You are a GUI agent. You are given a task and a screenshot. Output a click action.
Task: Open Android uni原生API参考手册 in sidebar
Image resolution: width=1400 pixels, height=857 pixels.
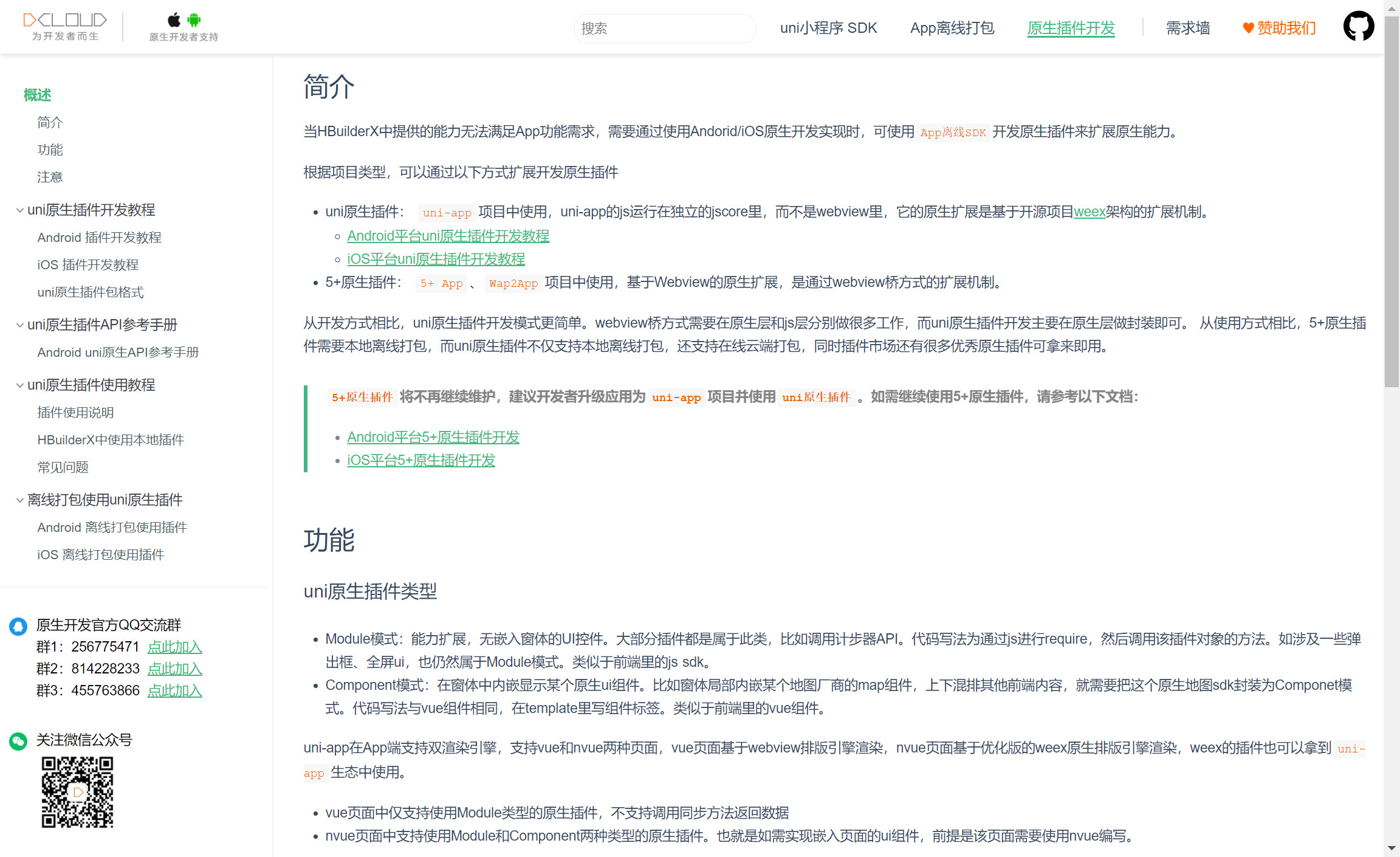point(118,352)
